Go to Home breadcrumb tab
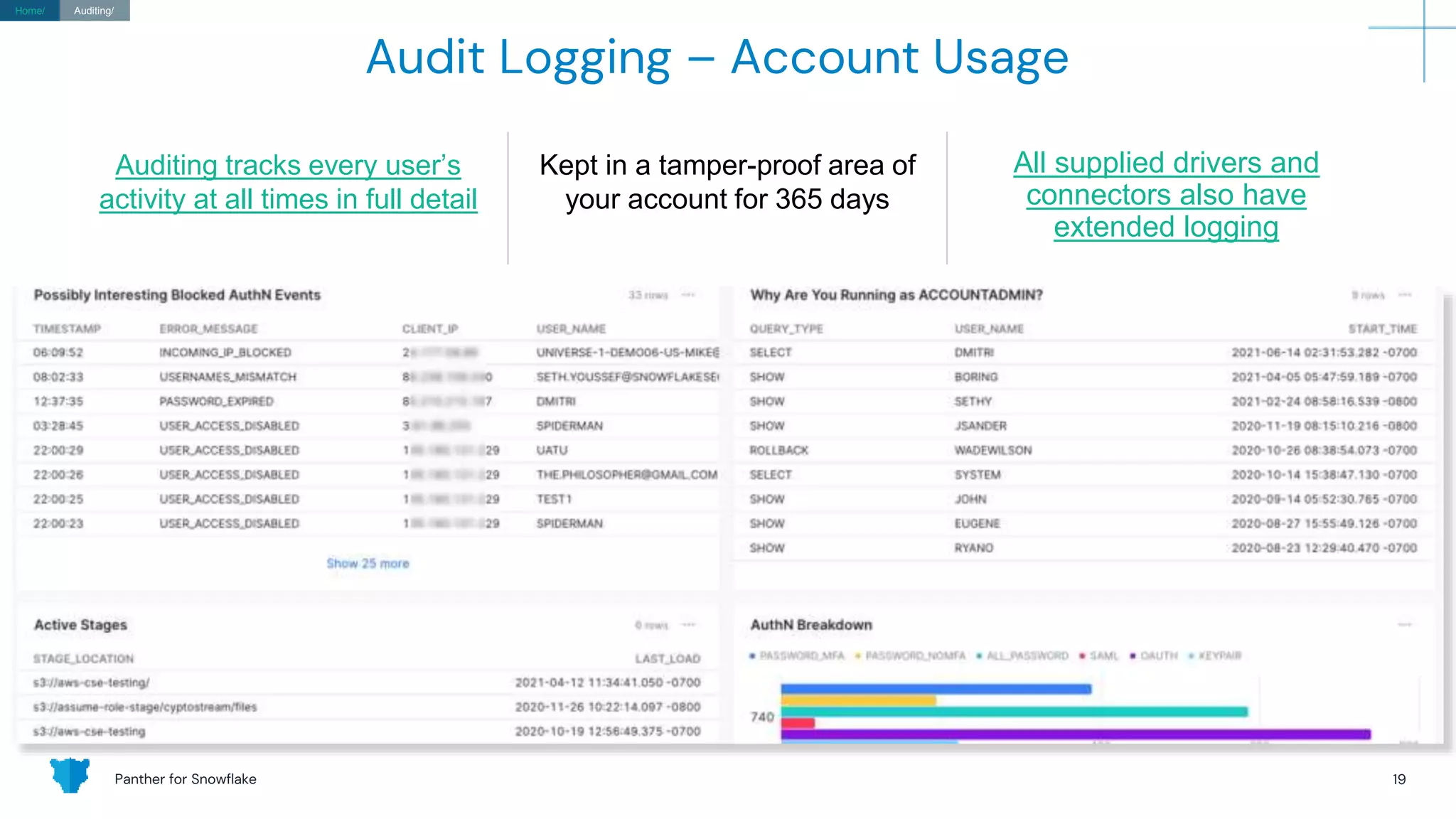The height and width of the screenshot is (819, 1456). coord(29,11)
